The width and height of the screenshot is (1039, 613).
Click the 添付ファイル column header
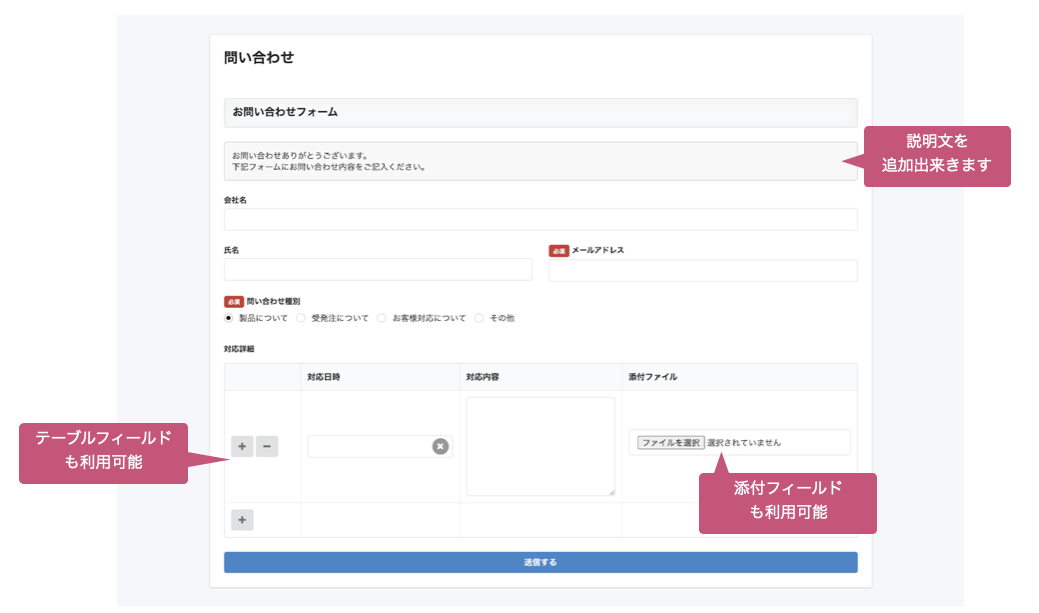(652, 377)
